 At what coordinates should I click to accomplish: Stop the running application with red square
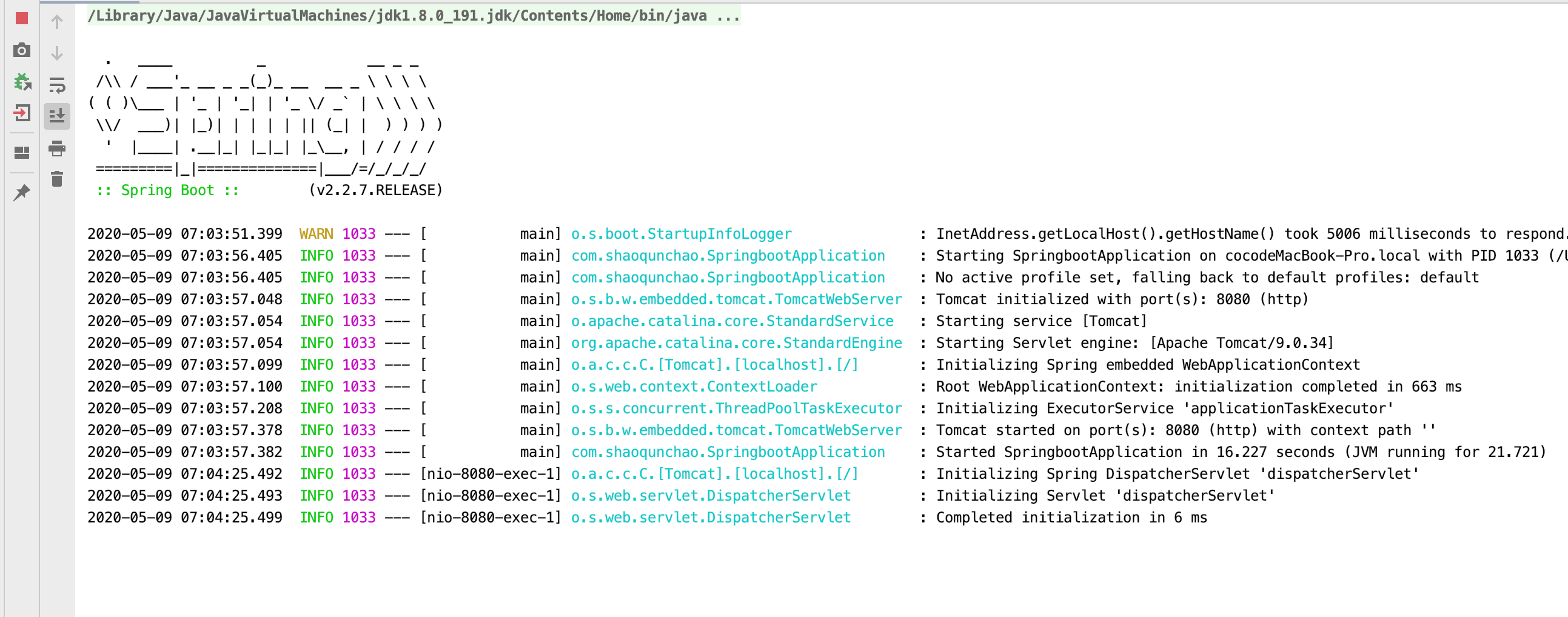click(x=22, y=18)
